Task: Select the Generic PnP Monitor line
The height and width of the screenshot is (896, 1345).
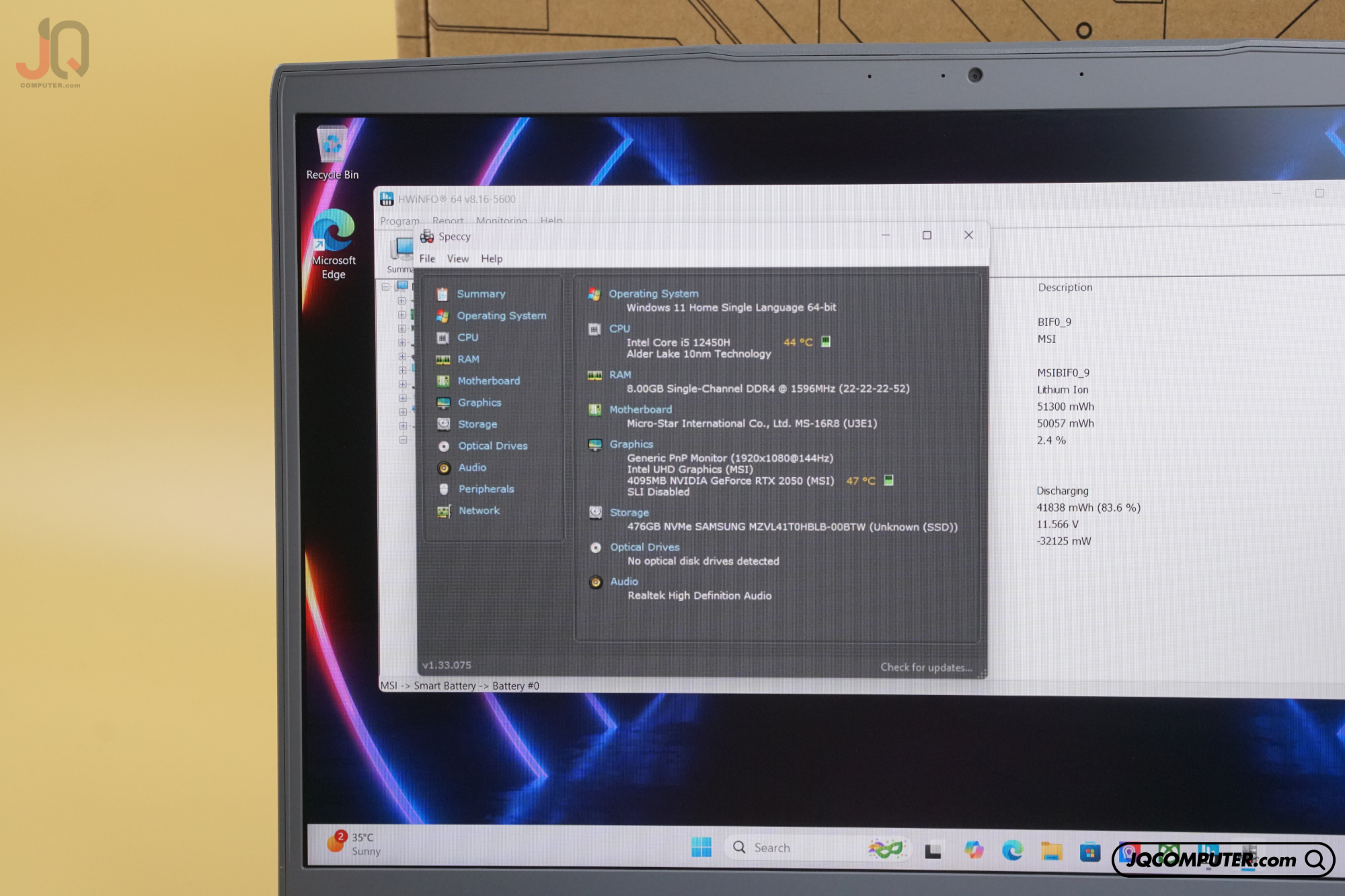Action: (730, 458)
